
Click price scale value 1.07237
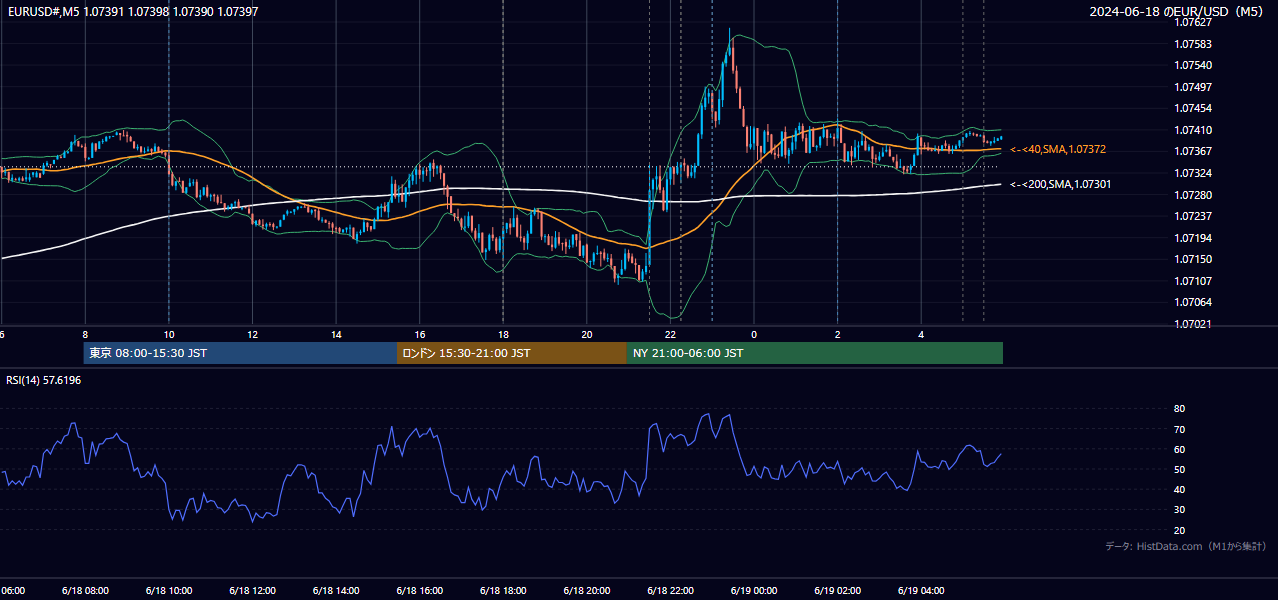pyautogui.click(x=1193, y=216)
